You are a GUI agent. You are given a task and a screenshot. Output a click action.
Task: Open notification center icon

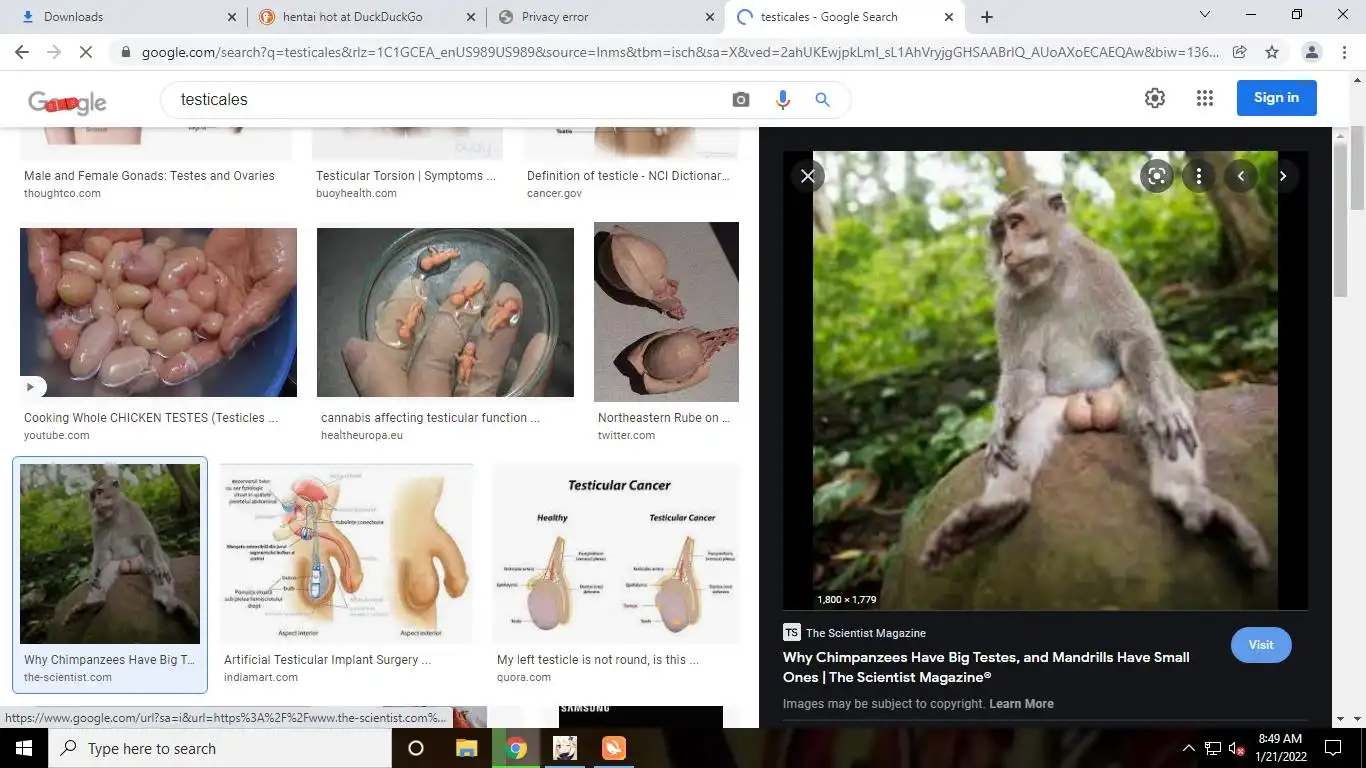tap(1332, 748)
